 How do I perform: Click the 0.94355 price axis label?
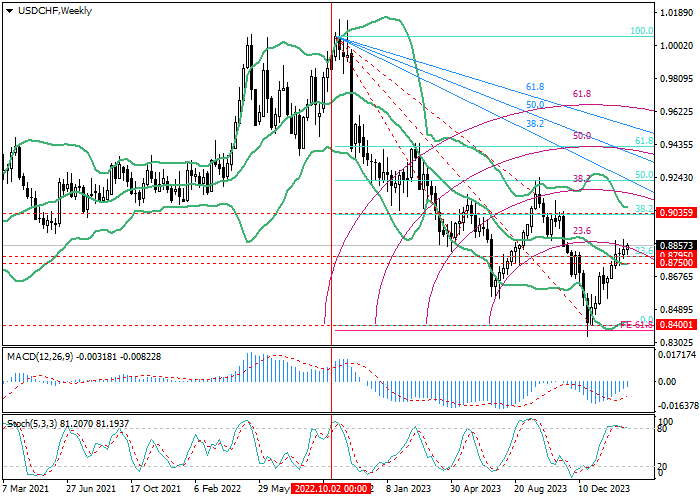(676, 145)
